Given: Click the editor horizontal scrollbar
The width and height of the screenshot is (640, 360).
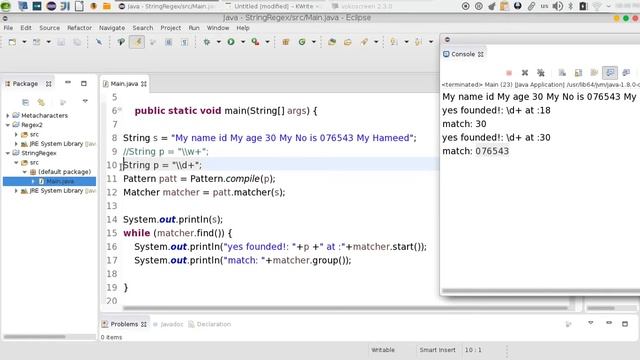Looking at the screenshot, I should pos(345,308).
